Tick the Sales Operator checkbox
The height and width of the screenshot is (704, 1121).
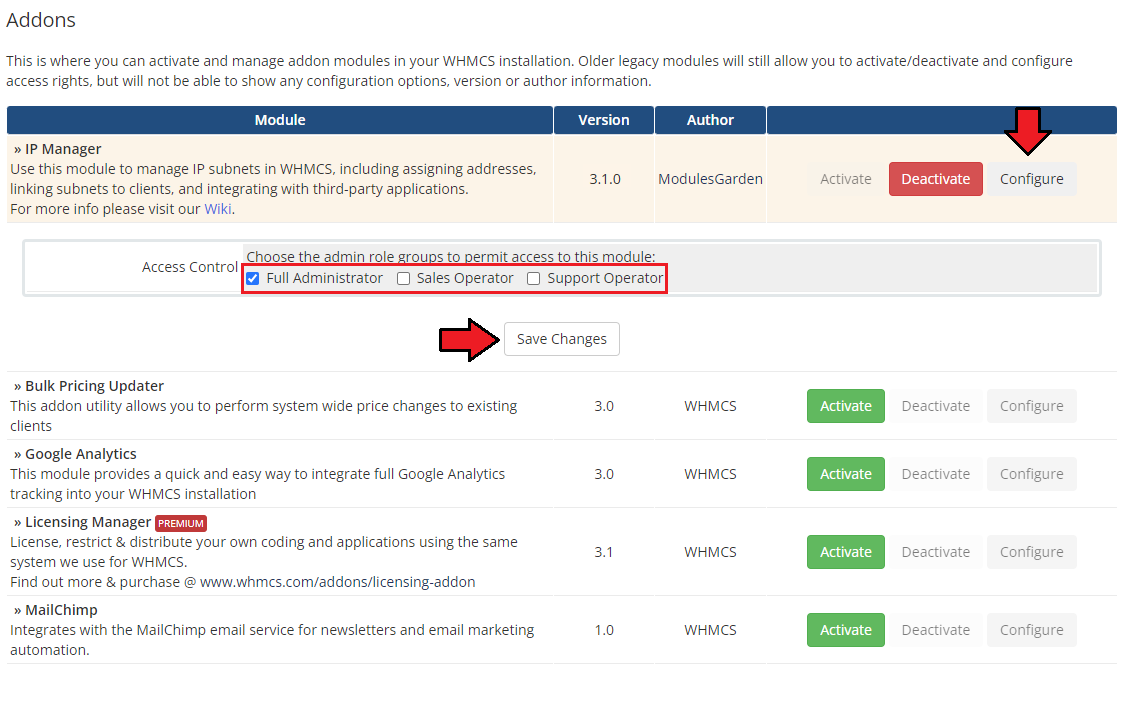(403, 279)
